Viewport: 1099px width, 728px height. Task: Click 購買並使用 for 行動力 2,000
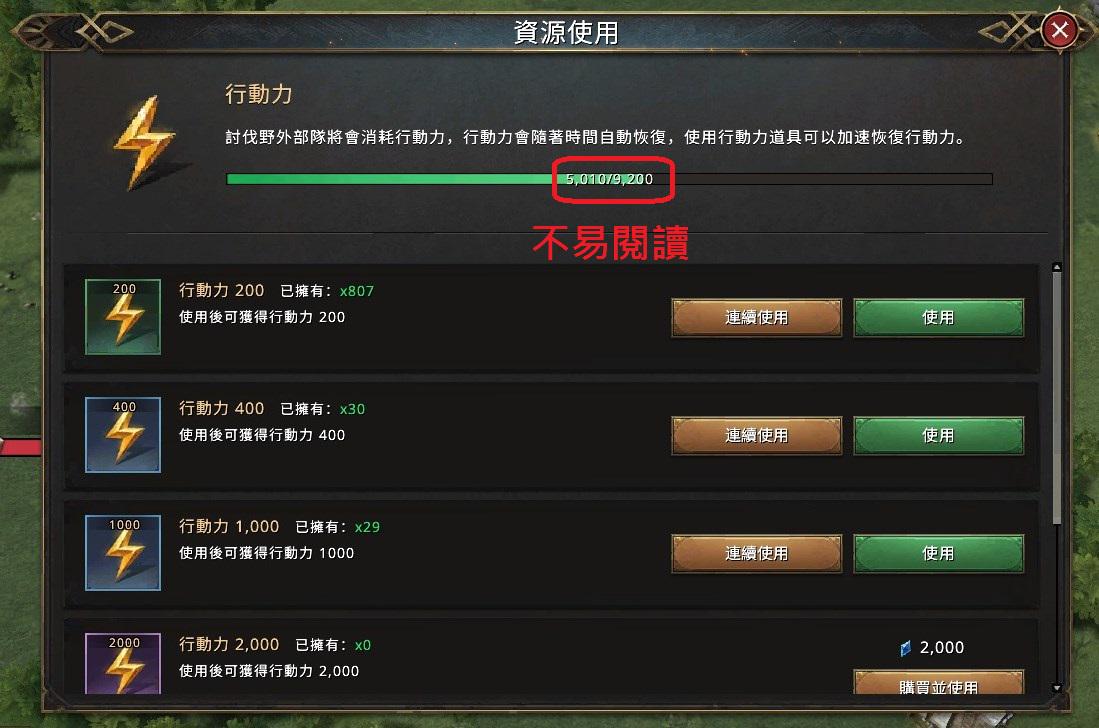[x=938, y=682]
